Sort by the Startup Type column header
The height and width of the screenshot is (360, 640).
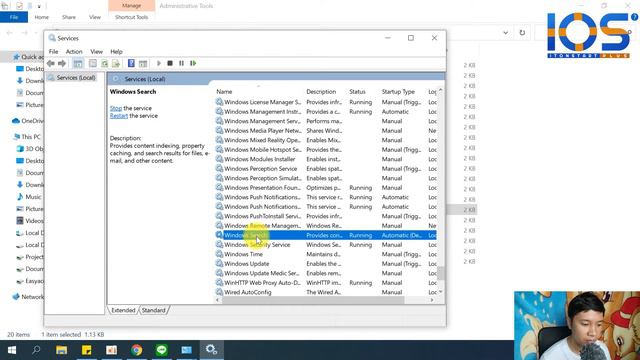(398, 92)
